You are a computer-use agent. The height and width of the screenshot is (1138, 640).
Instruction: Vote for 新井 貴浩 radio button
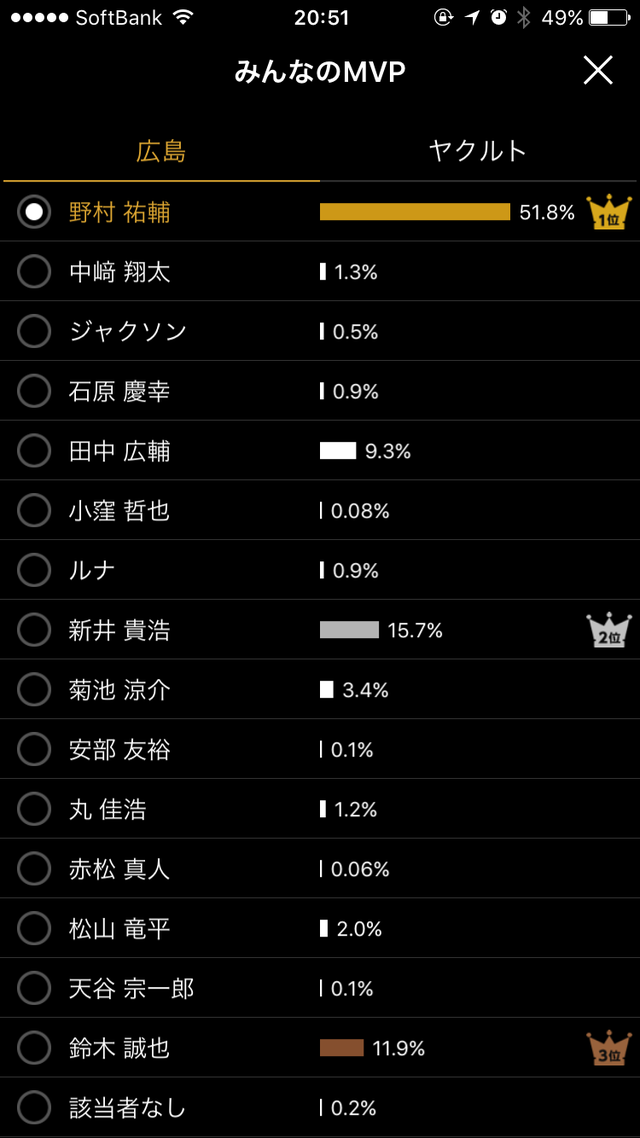click(34, 630)
